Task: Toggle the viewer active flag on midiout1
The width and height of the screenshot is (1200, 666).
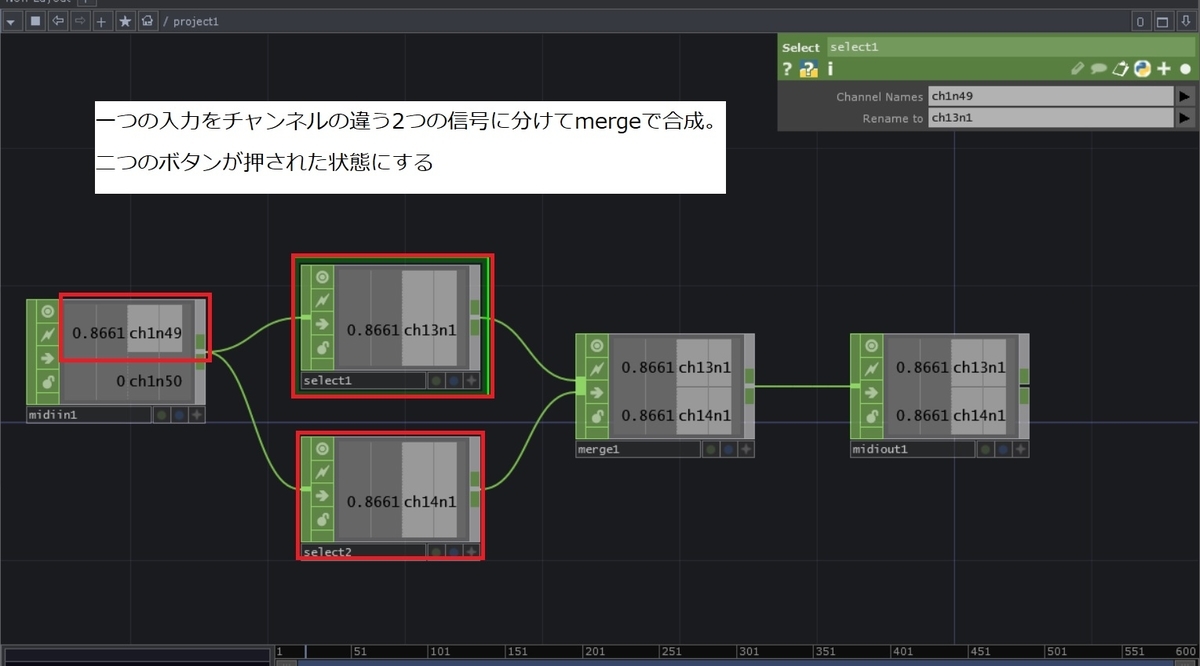Action: click(x=872, y=346)
